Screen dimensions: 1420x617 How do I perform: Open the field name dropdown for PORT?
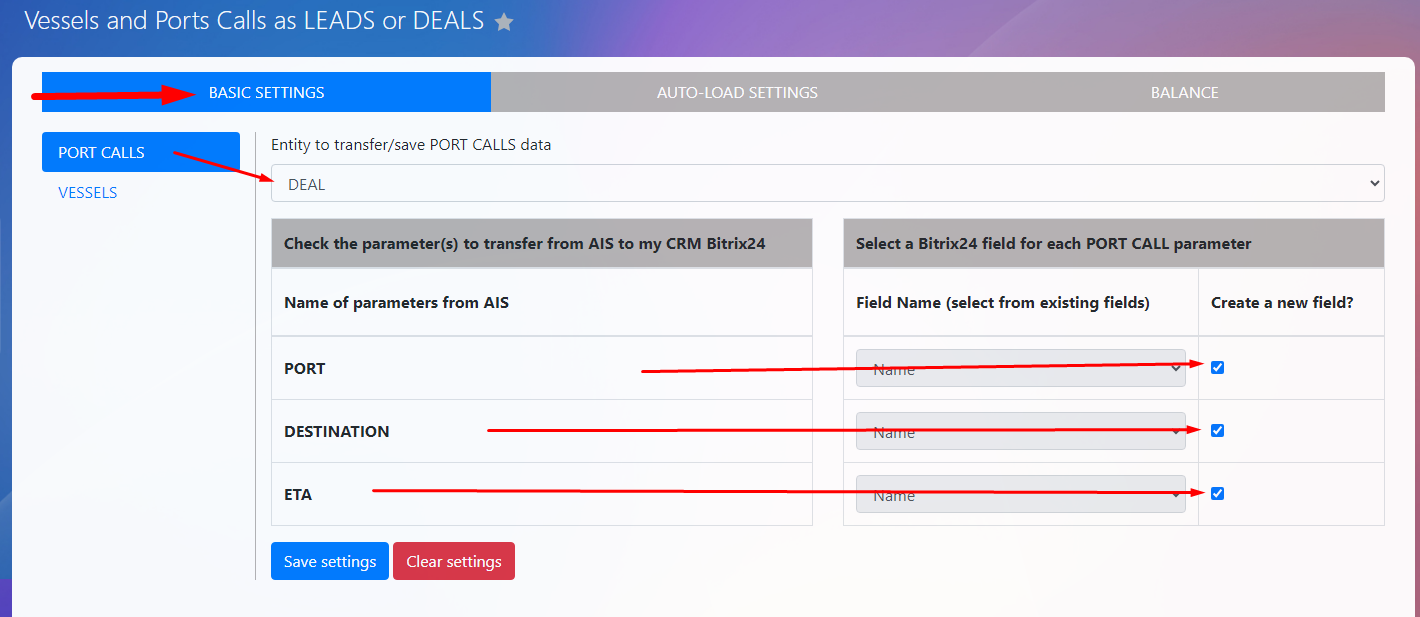(x=1020, y=368)
